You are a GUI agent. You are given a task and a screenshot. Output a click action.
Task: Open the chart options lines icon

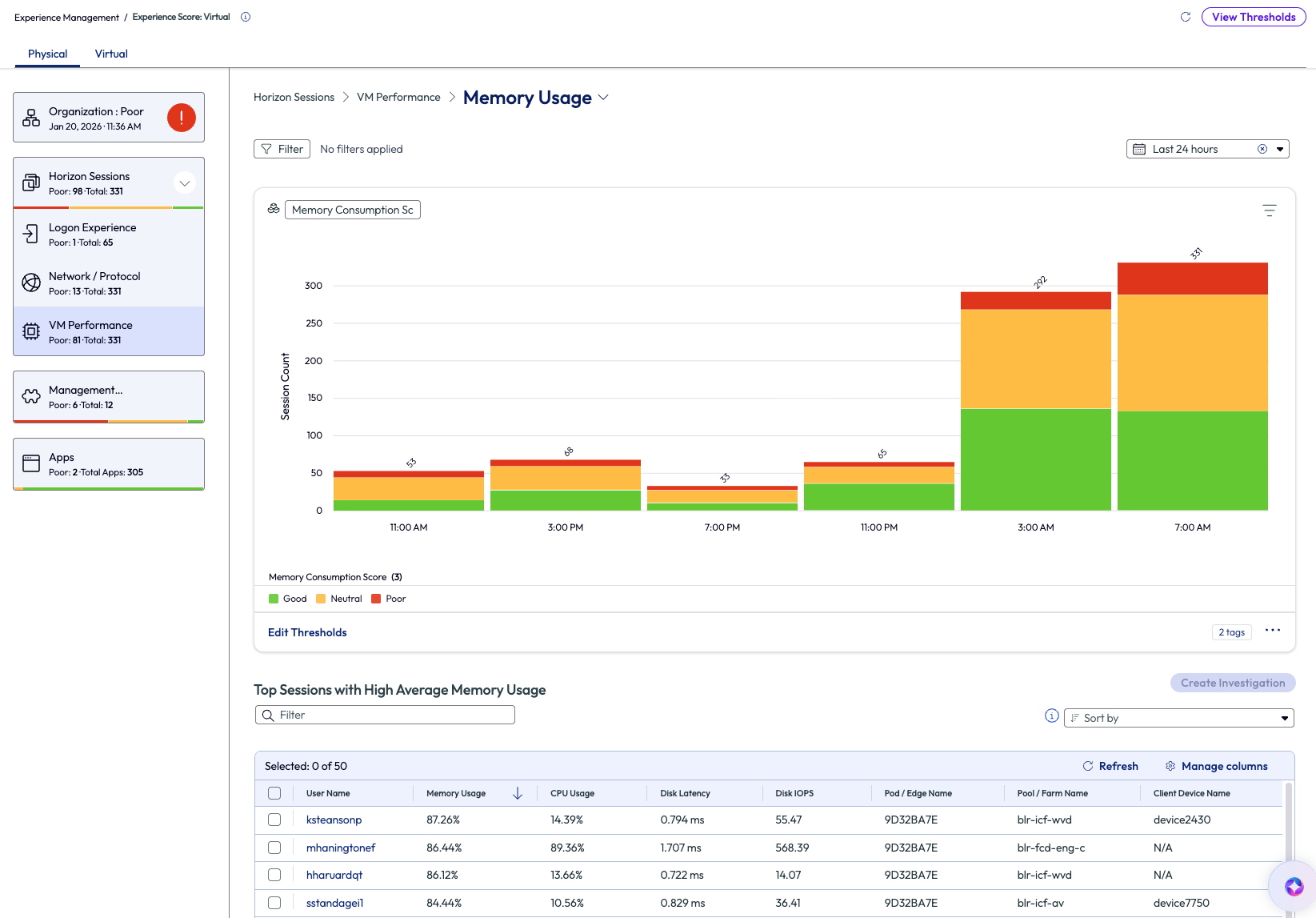[x=1270, y=210]
